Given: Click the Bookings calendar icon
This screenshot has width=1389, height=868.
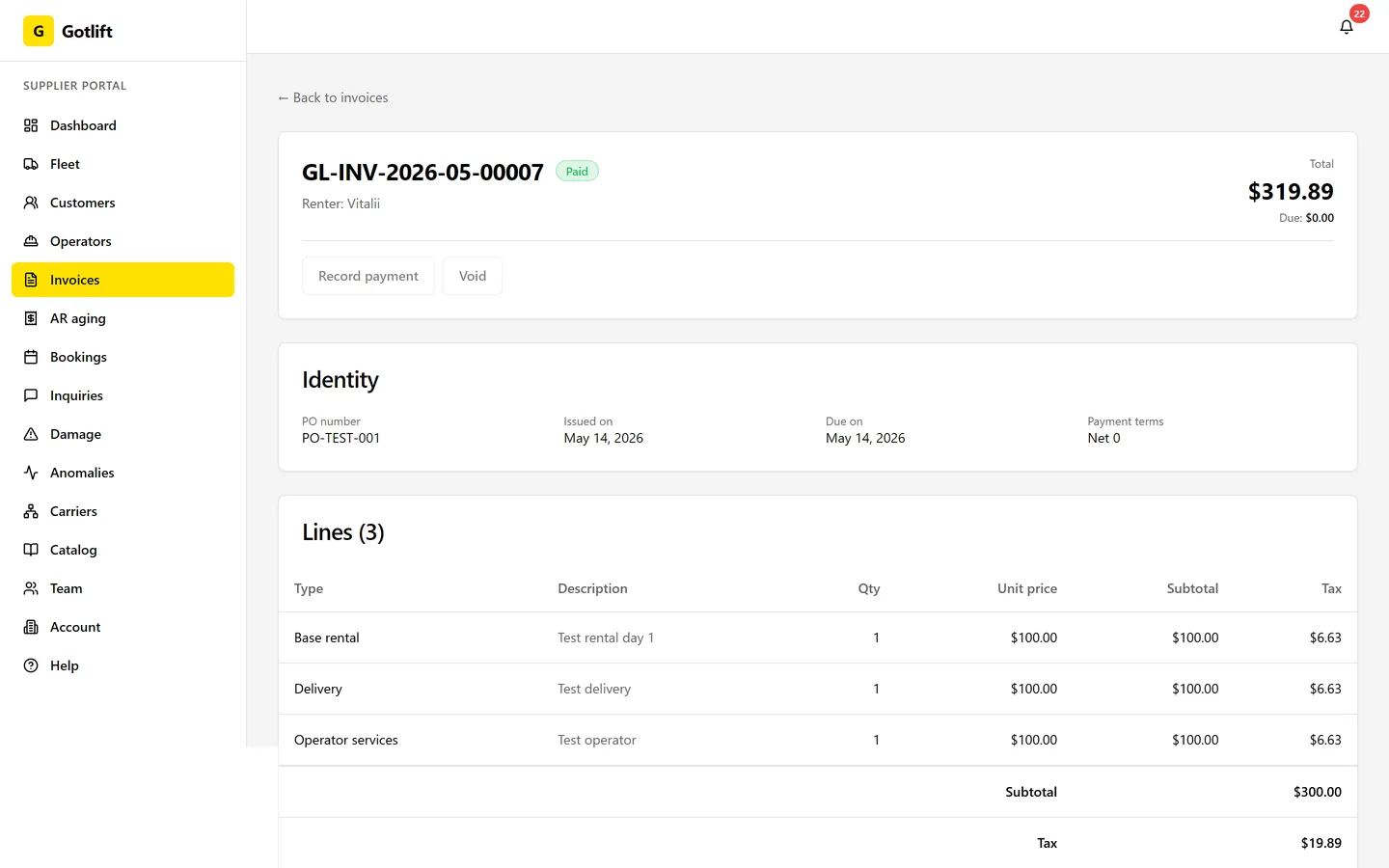Looking at the screenshot, I should coord(31,357).
